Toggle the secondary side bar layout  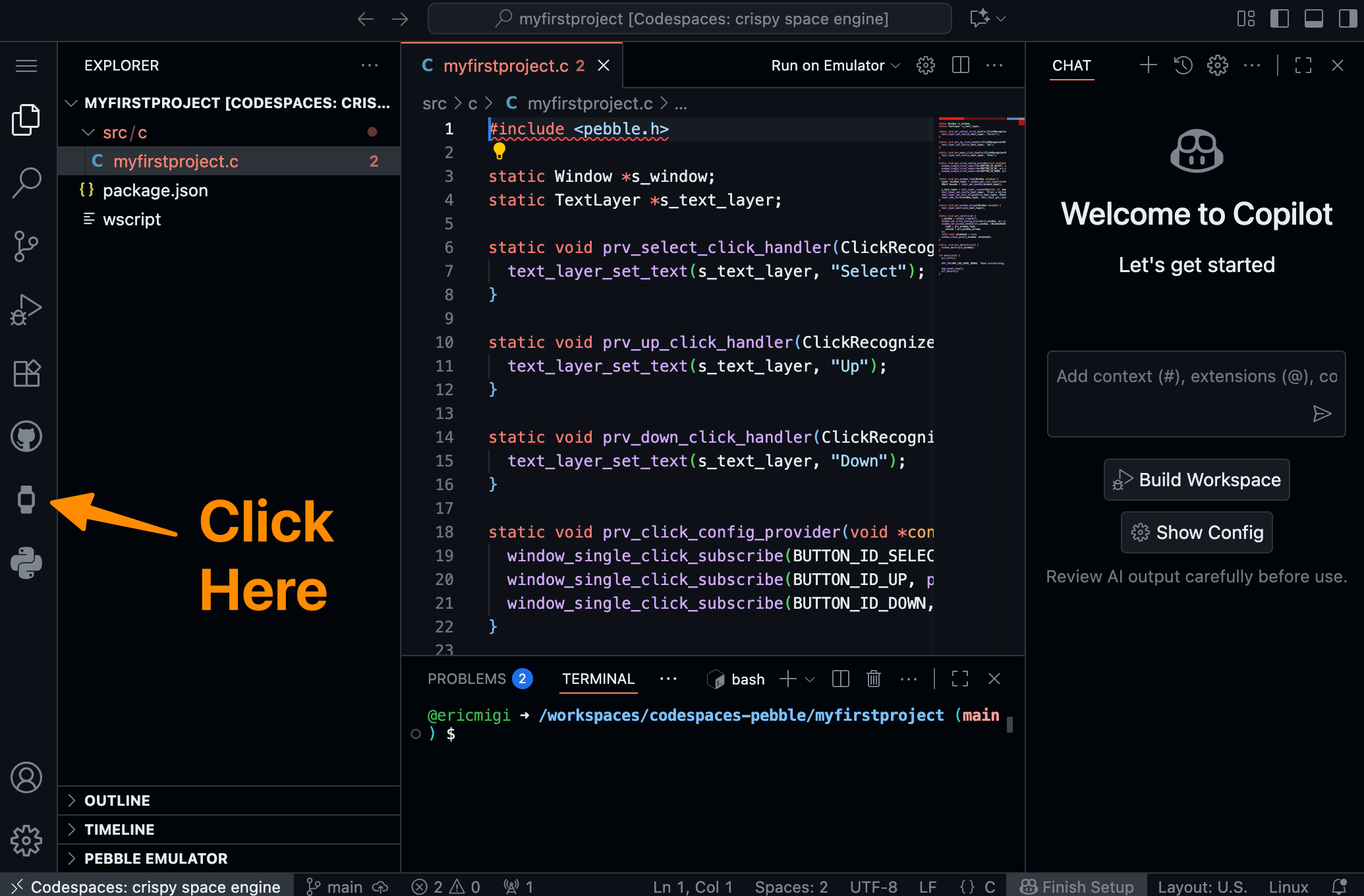click(1348, 18)
